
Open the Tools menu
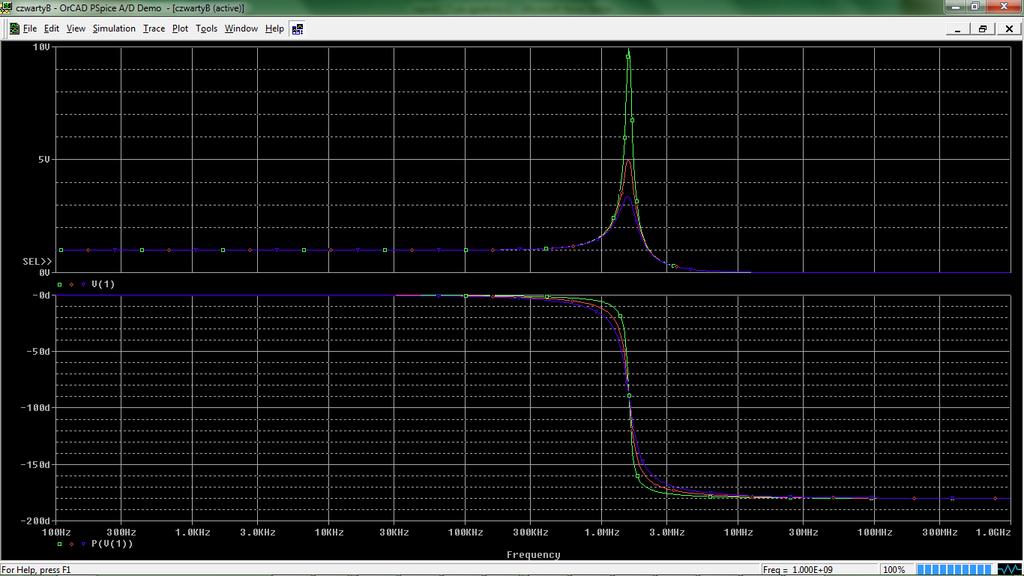click(x=206, y=29)
